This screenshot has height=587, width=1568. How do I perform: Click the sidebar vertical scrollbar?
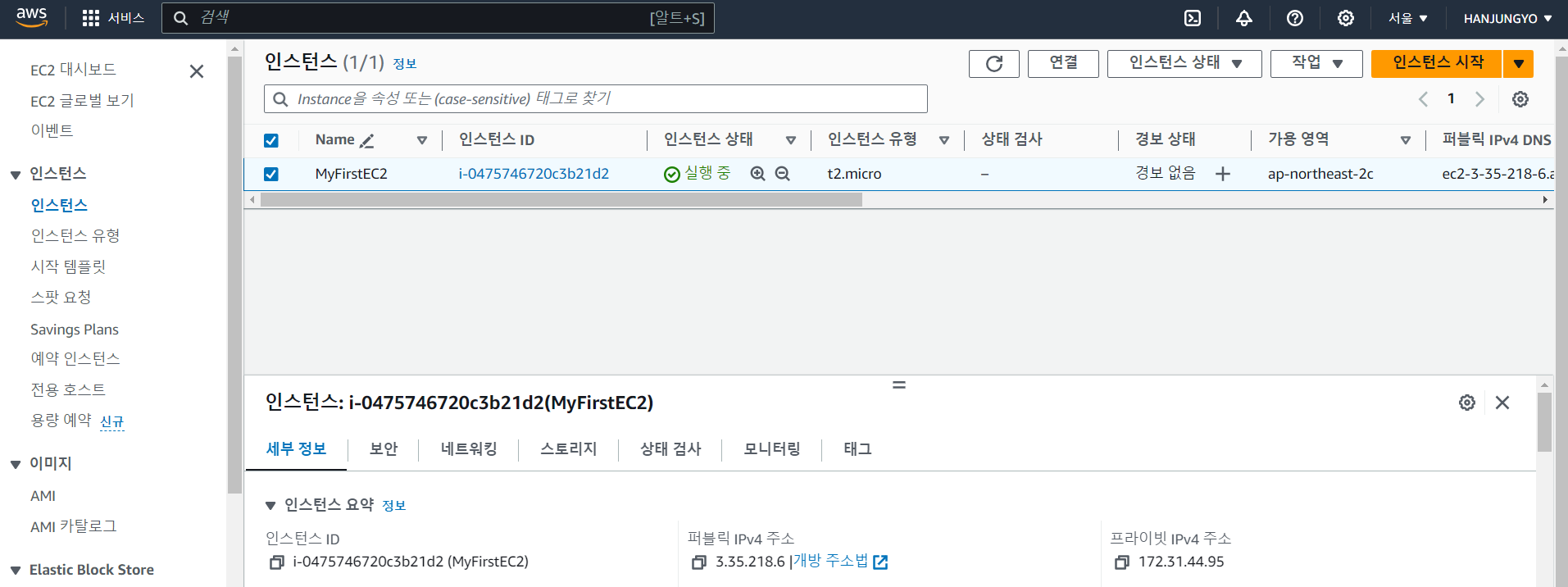click(234, 275)
